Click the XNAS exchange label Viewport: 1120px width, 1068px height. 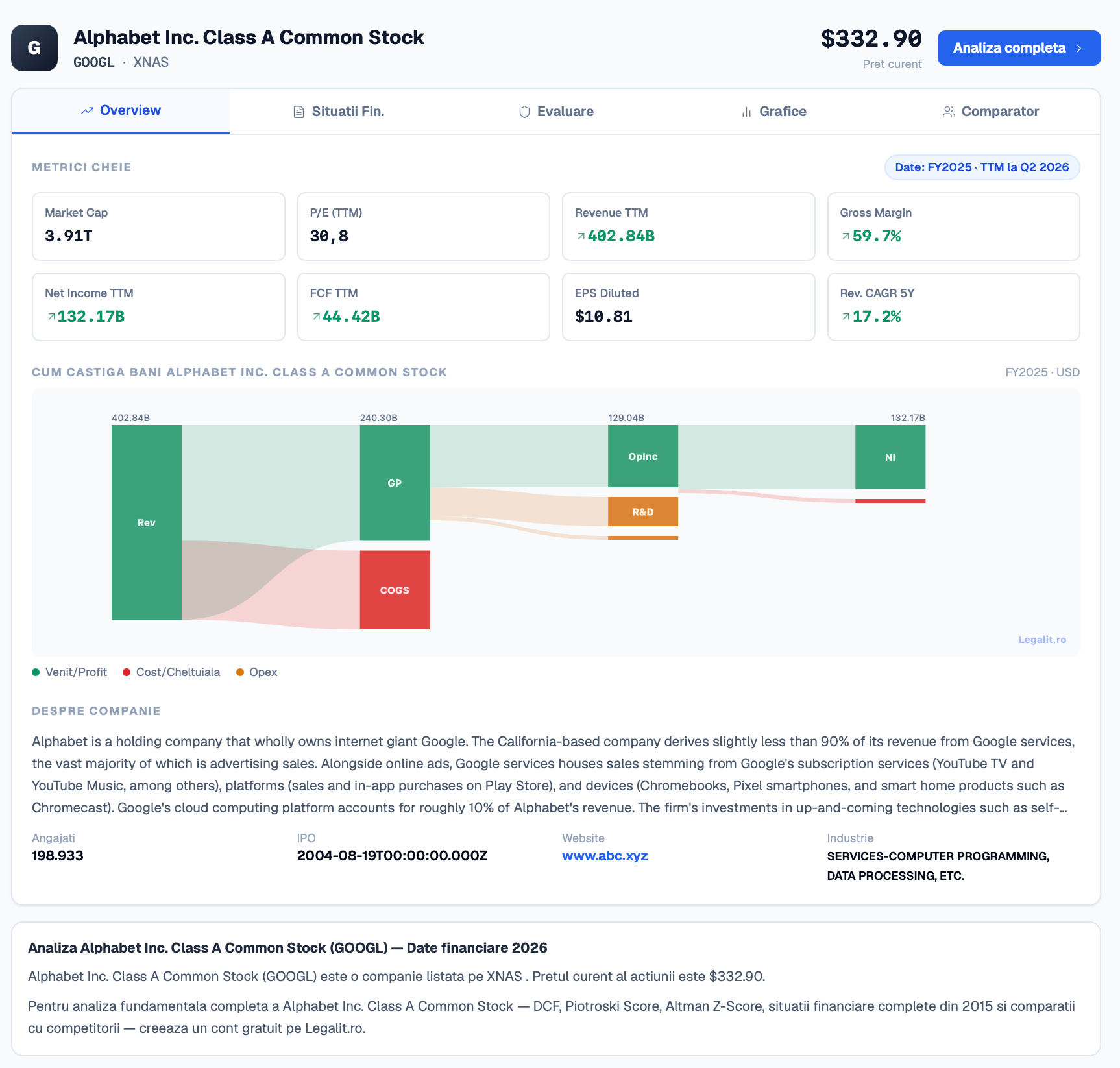tap(151, 62)
